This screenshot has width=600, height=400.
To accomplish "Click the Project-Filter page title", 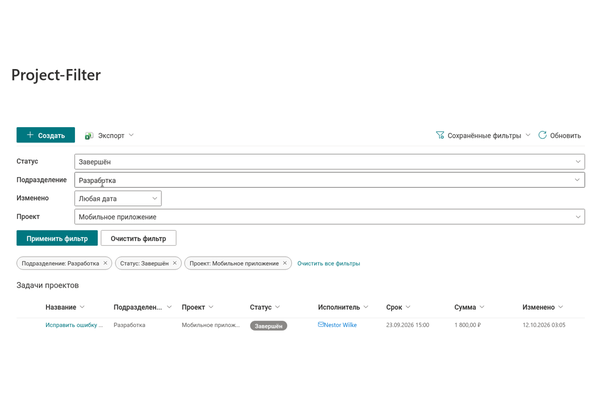I will [x=56, y=75].
